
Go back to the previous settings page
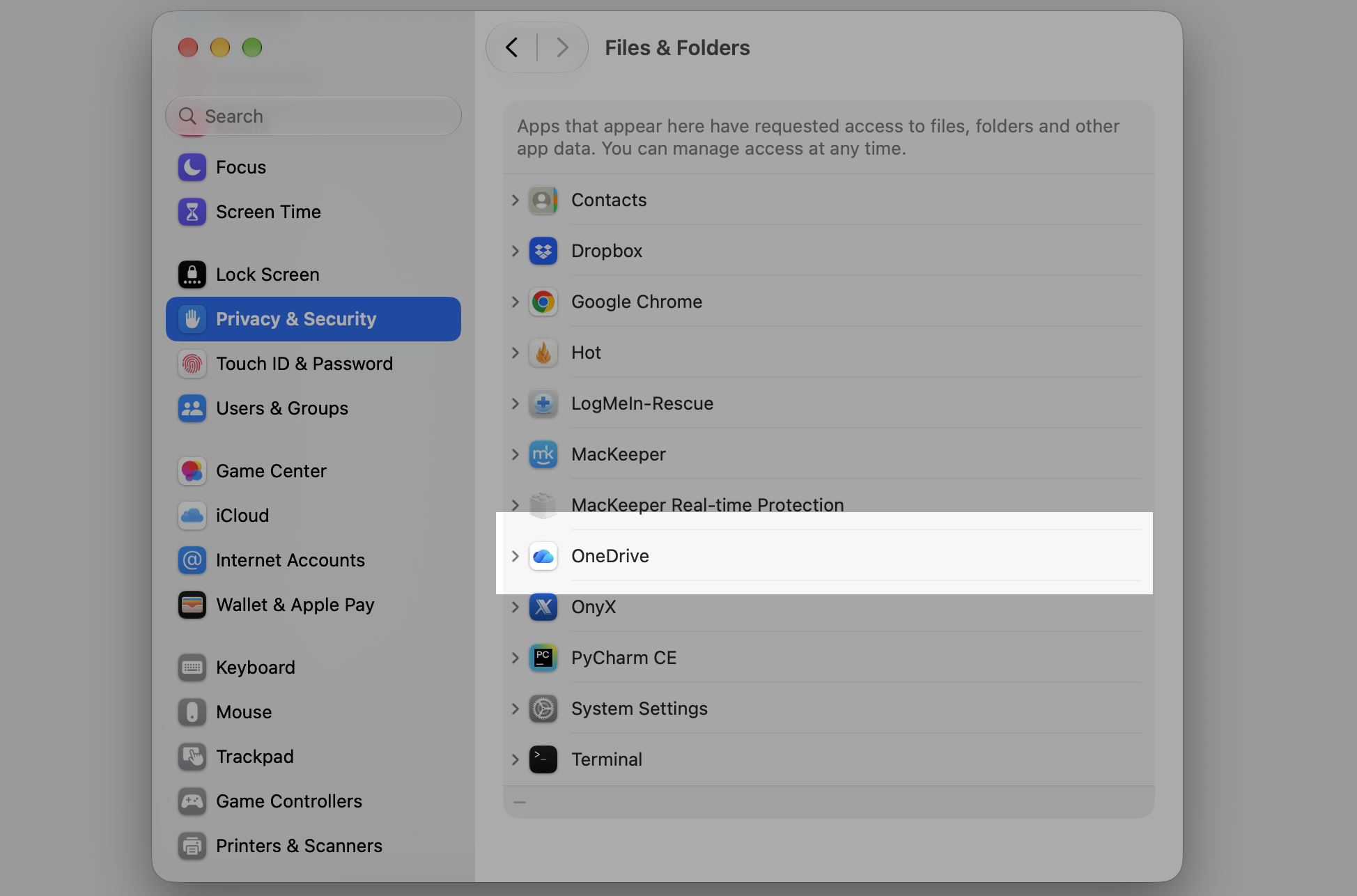click(512, 47)
